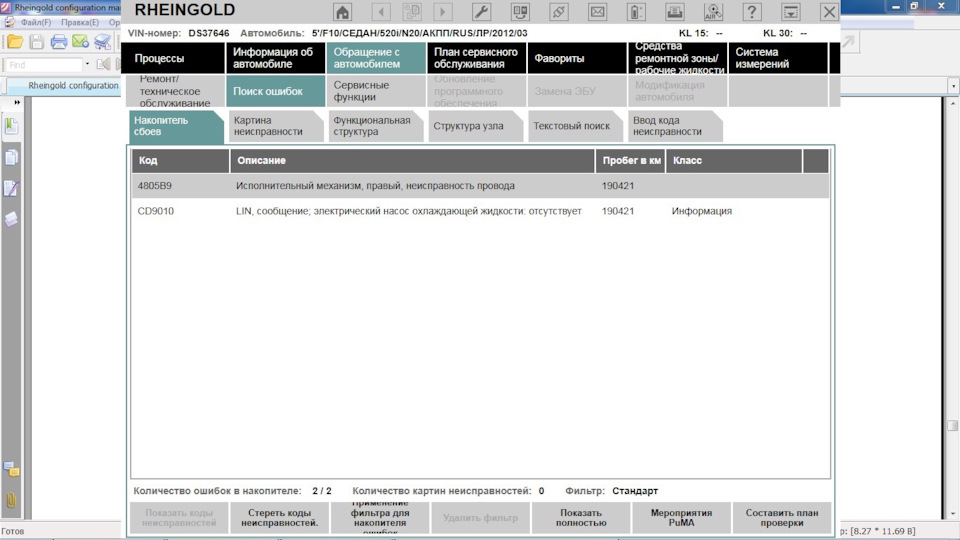Open the Система измерений tab
This screenshot has width=960, height=540.
[x=778, y=58]
